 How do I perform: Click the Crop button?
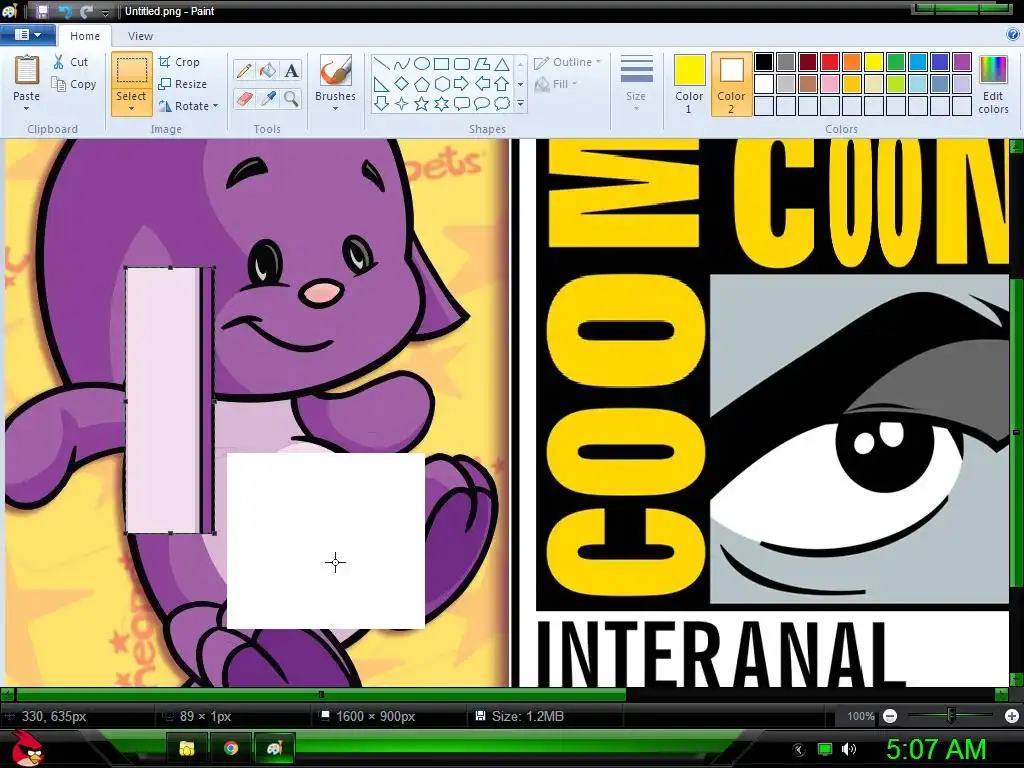pos(179,62)
